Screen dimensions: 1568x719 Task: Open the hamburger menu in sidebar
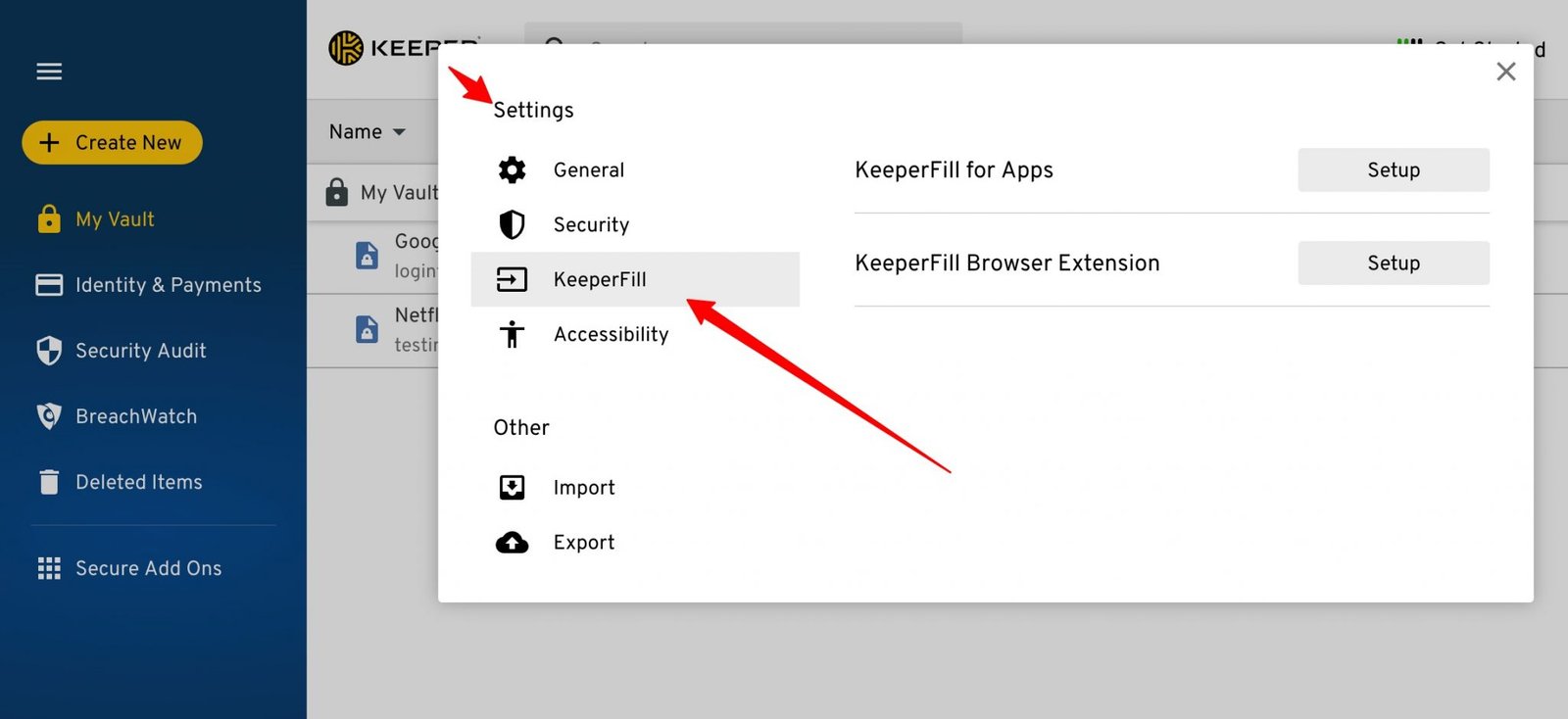(x=49, y=72)
